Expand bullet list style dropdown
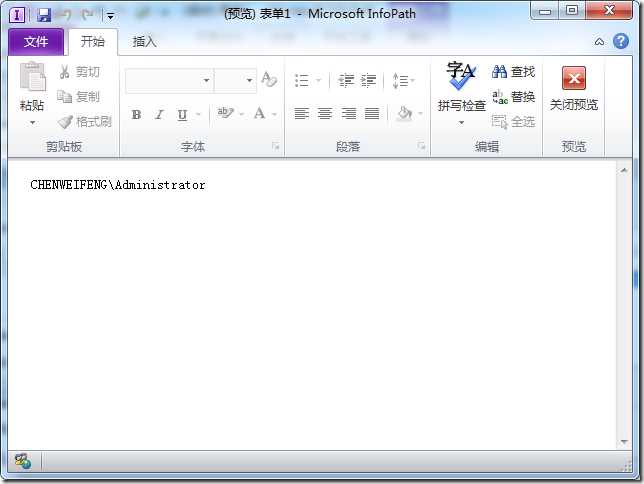The width and height of the screenshot is (644, 484). 318,80
